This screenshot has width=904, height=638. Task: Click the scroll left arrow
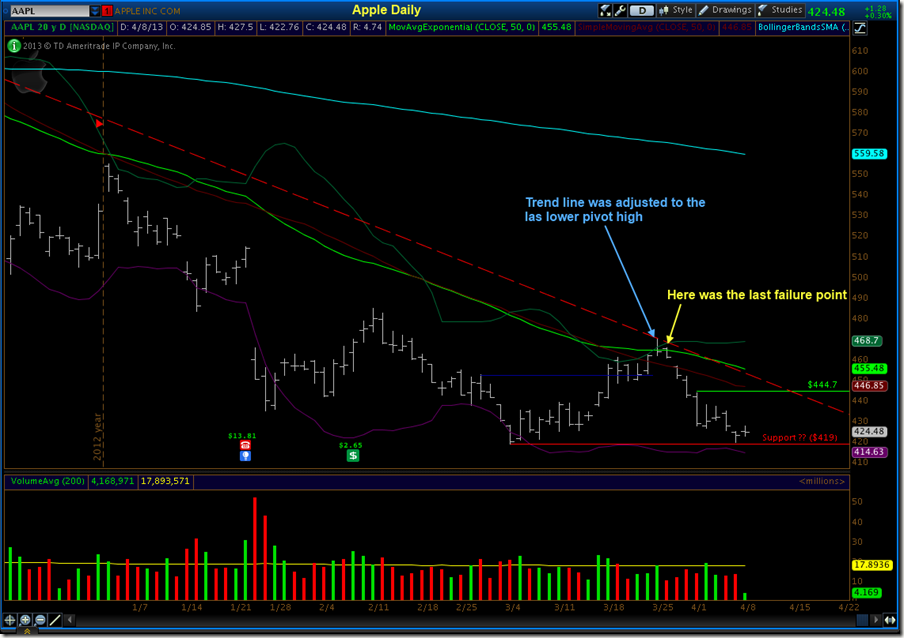tap(70, 620)
